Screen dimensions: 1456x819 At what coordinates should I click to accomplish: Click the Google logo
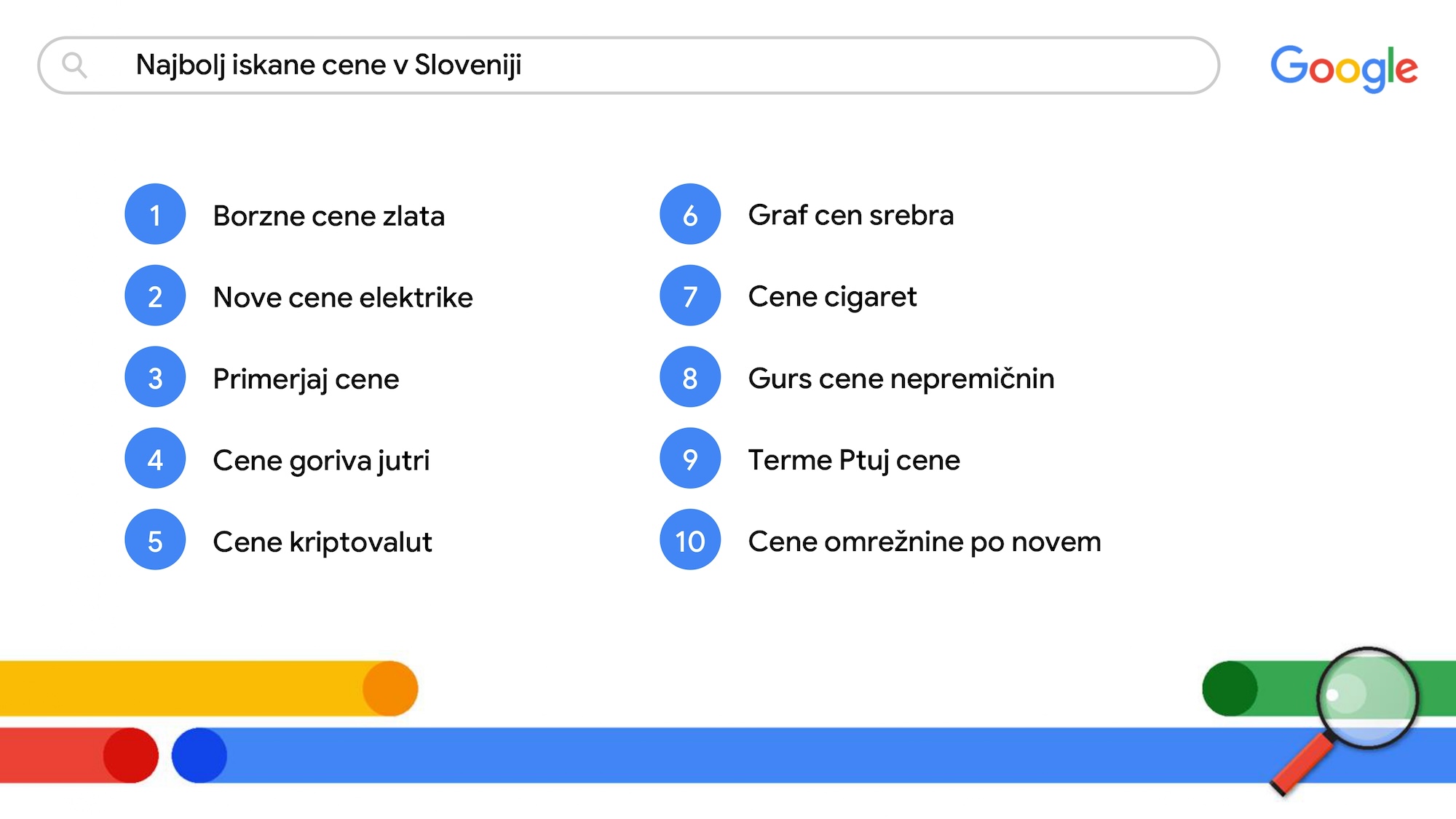click(1344, 68)
